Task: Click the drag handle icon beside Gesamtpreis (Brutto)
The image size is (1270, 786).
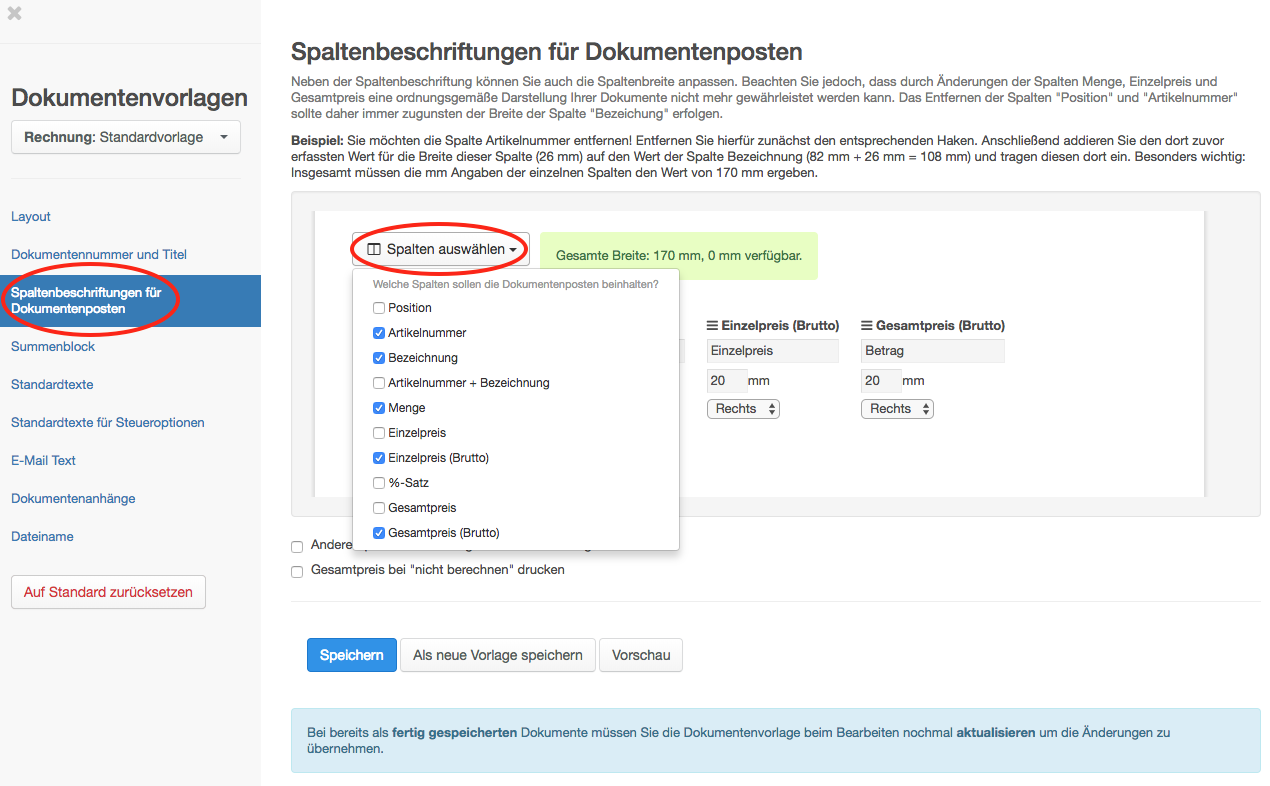Action: 867,326
